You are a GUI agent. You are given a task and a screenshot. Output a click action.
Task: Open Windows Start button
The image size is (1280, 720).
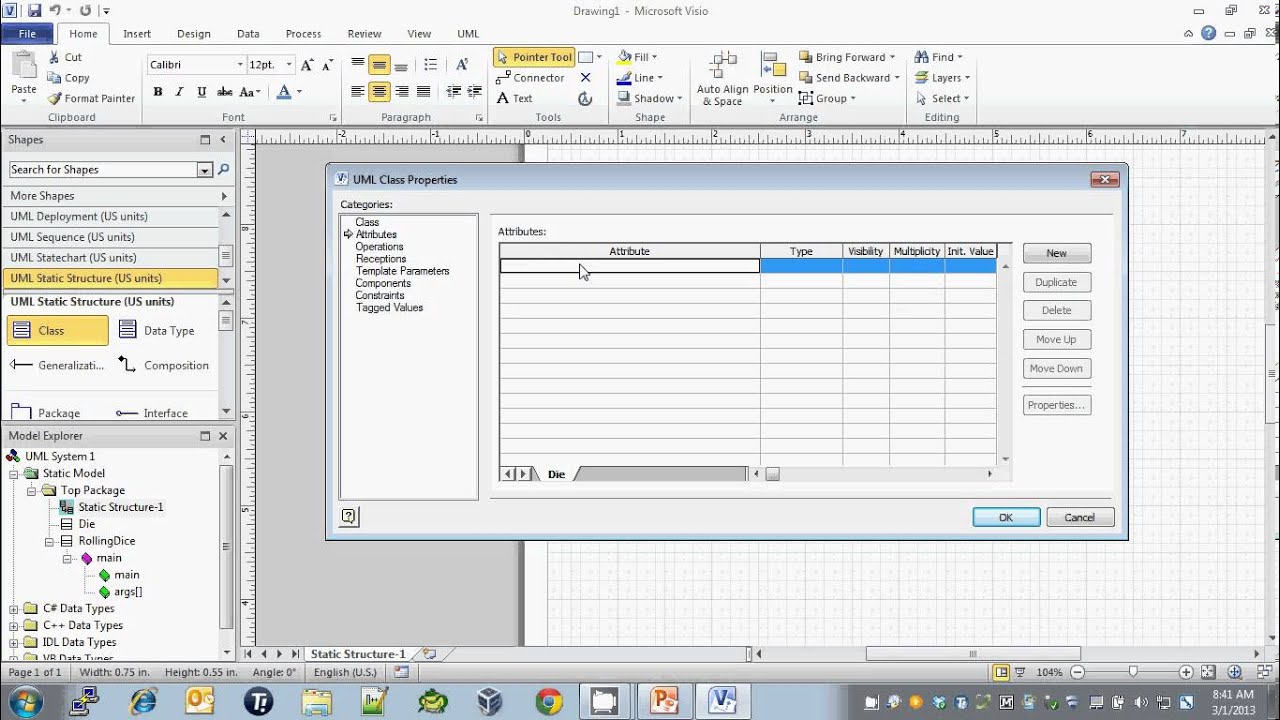(x=27, y=701)
